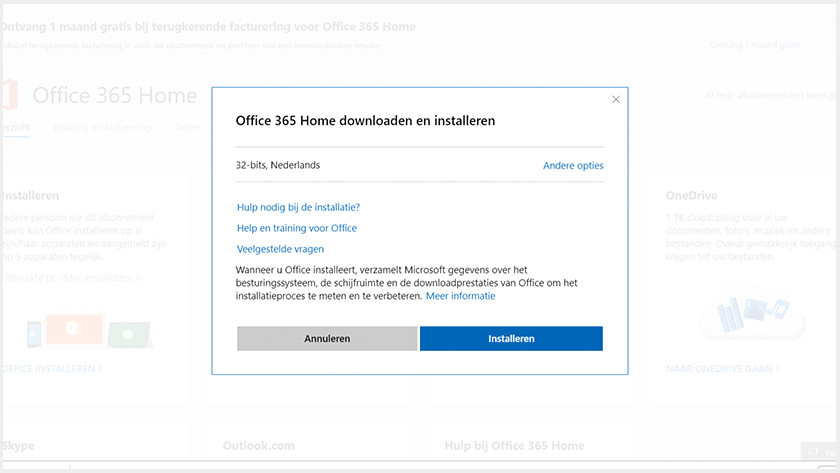The width and height of the screenshot is (840, 473).
Task: Click NAAR ONEDRIVE GAAN background link
Action: [723, 369]
